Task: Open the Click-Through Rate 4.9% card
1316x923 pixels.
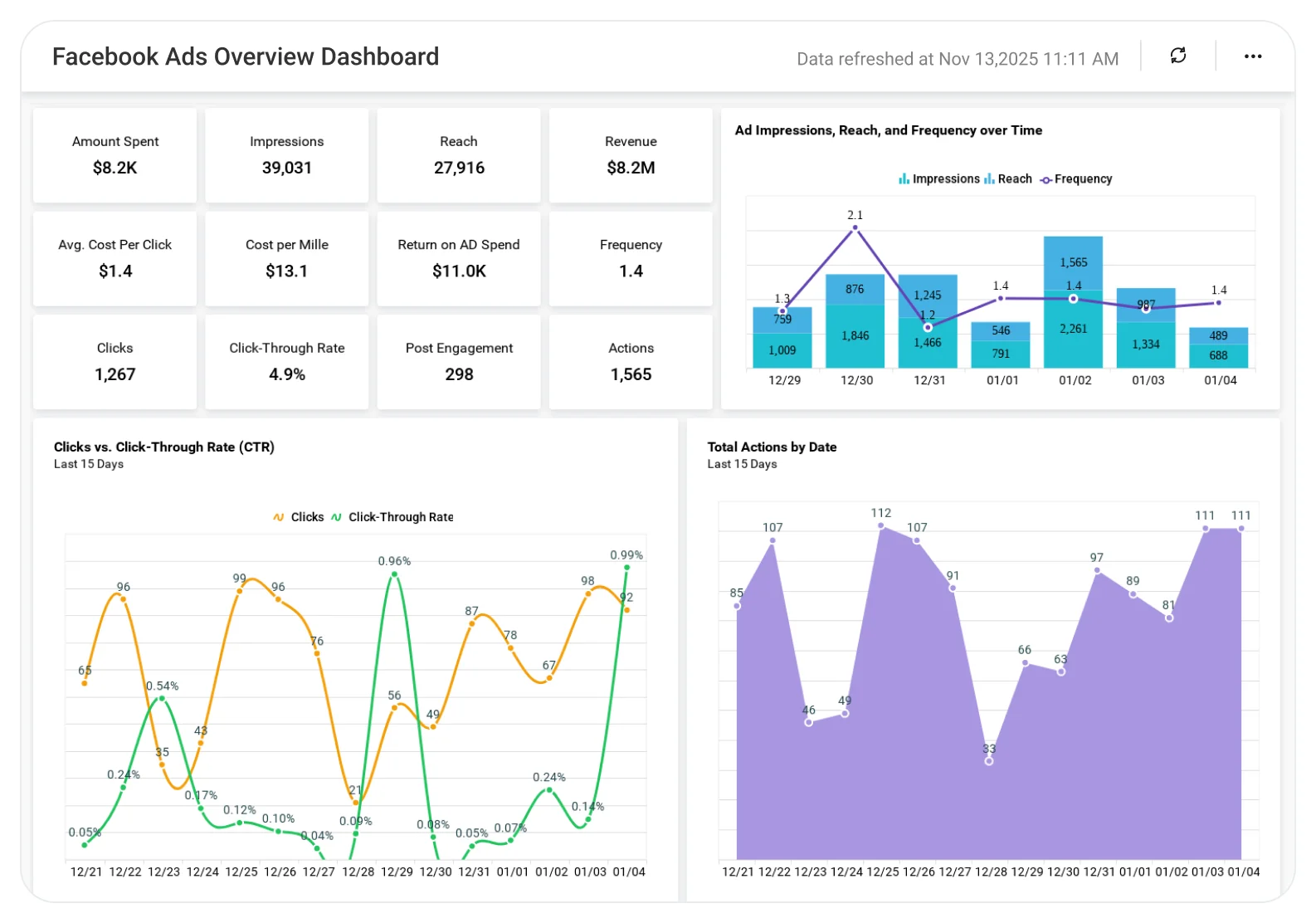Action: tap(287, 362)
